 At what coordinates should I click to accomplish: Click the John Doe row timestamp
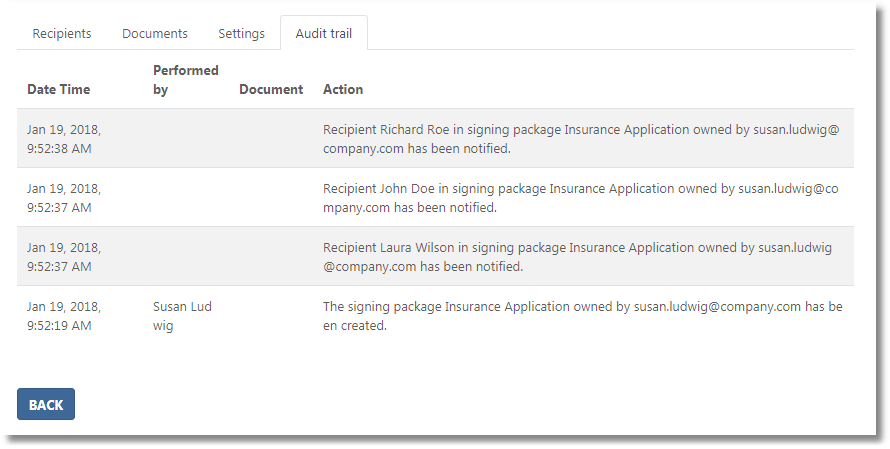click(x=63, y=198)
